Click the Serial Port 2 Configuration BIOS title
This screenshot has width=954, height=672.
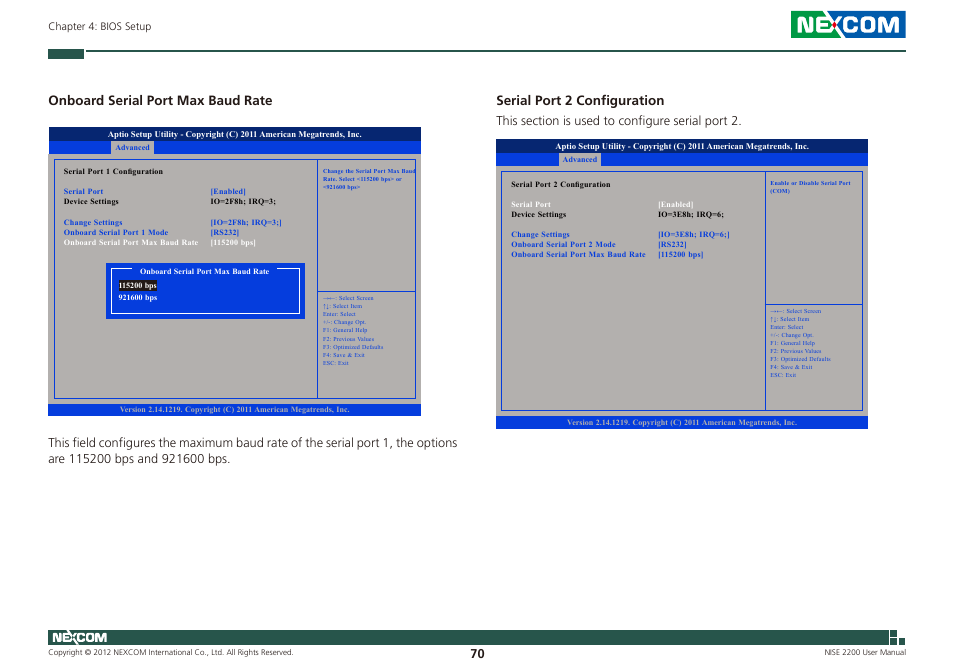click(560, 184)
